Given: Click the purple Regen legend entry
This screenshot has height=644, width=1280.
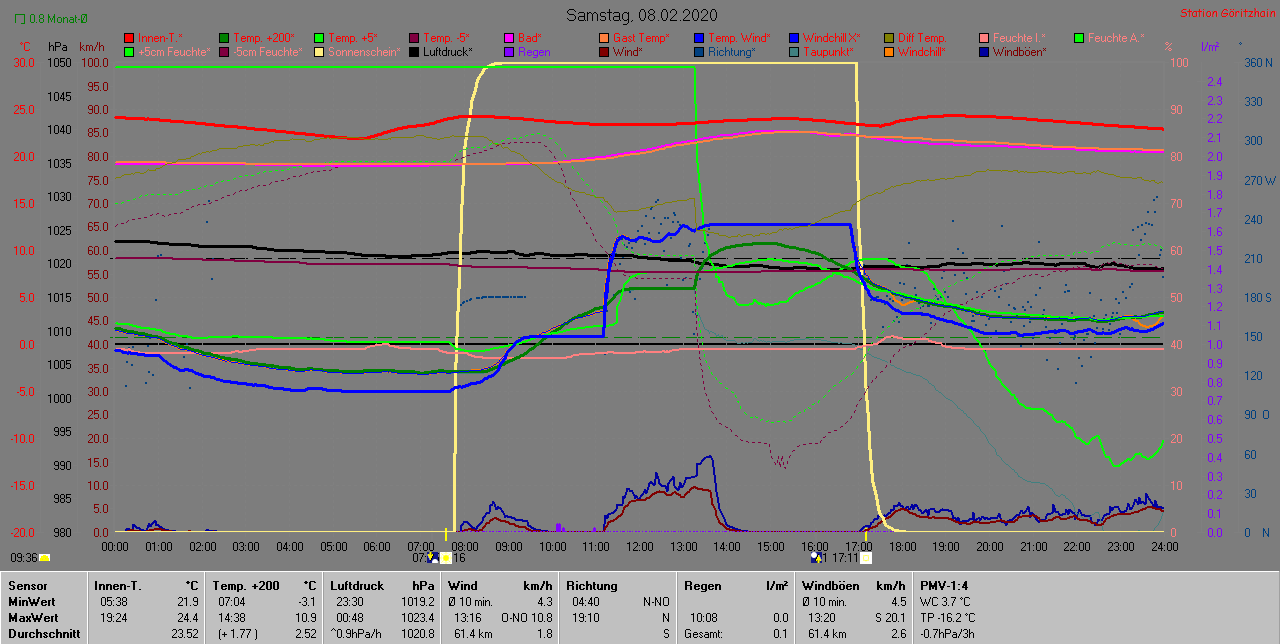Looking at the screenshot, I should tap(529, 52).
